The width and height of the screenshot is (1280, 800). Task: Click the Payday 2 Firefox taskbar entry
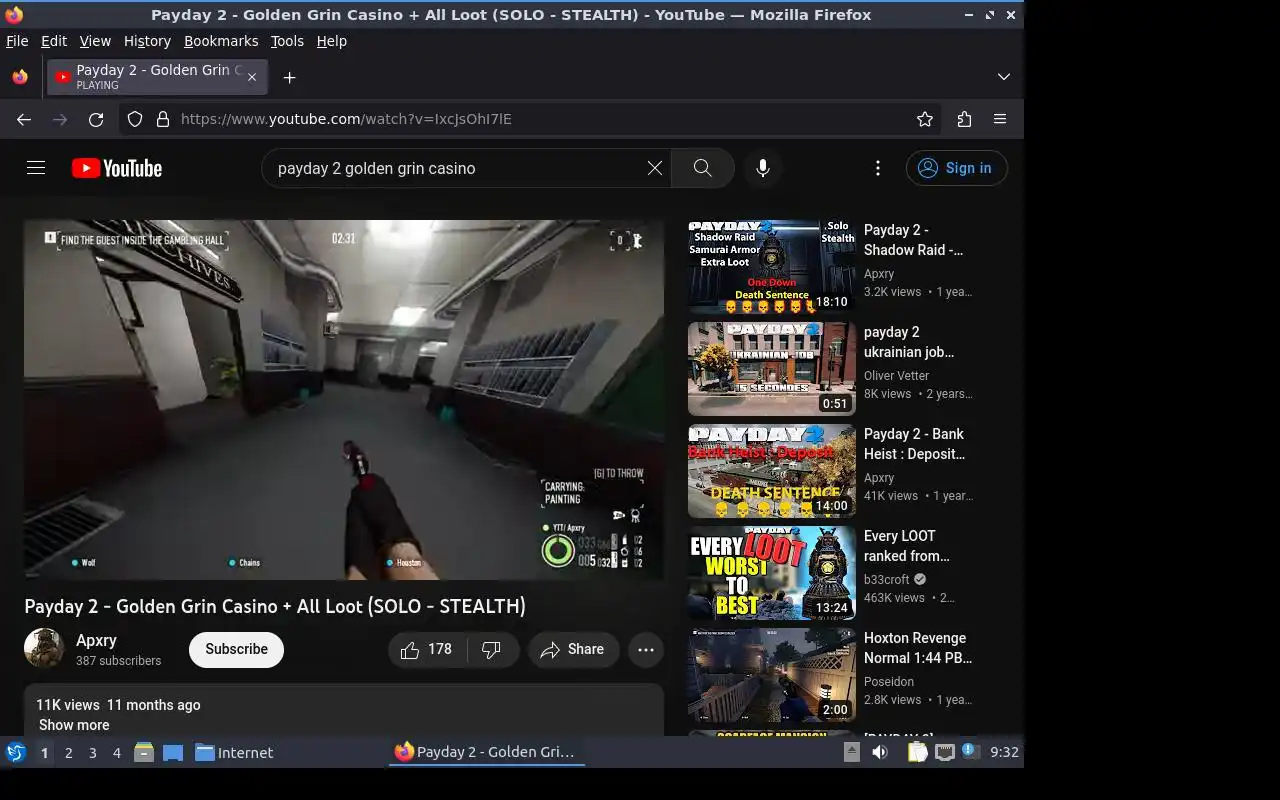click(486, 752)
